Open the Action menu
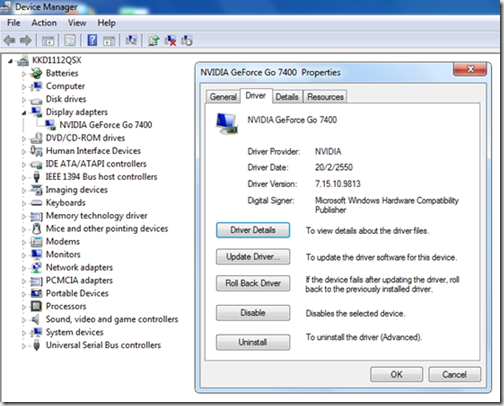Image resolution: width=504 pixels, height=406 pixels. 44,23
